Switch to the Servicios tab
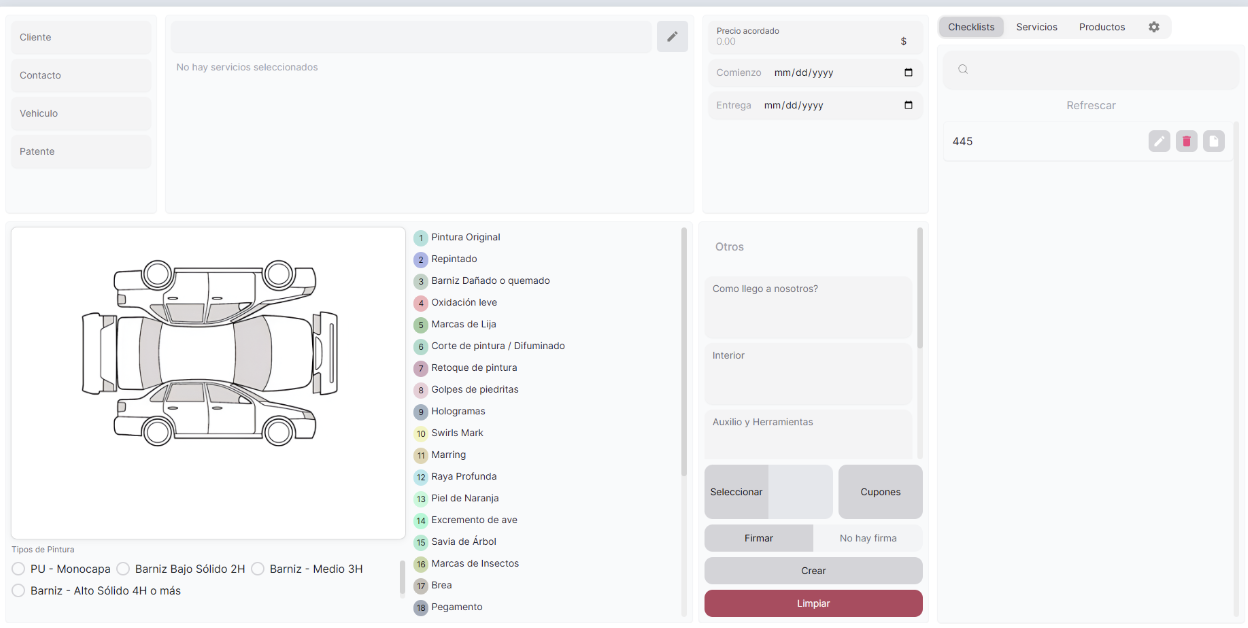1248x628 pixels. coord(1036,27)
